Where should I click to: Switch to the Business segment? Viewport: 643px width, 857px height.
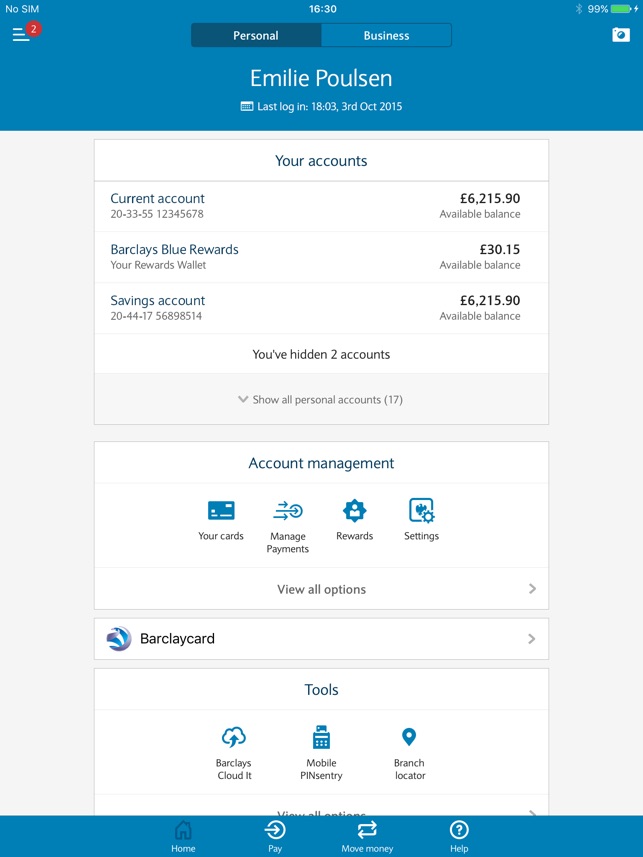386,35
